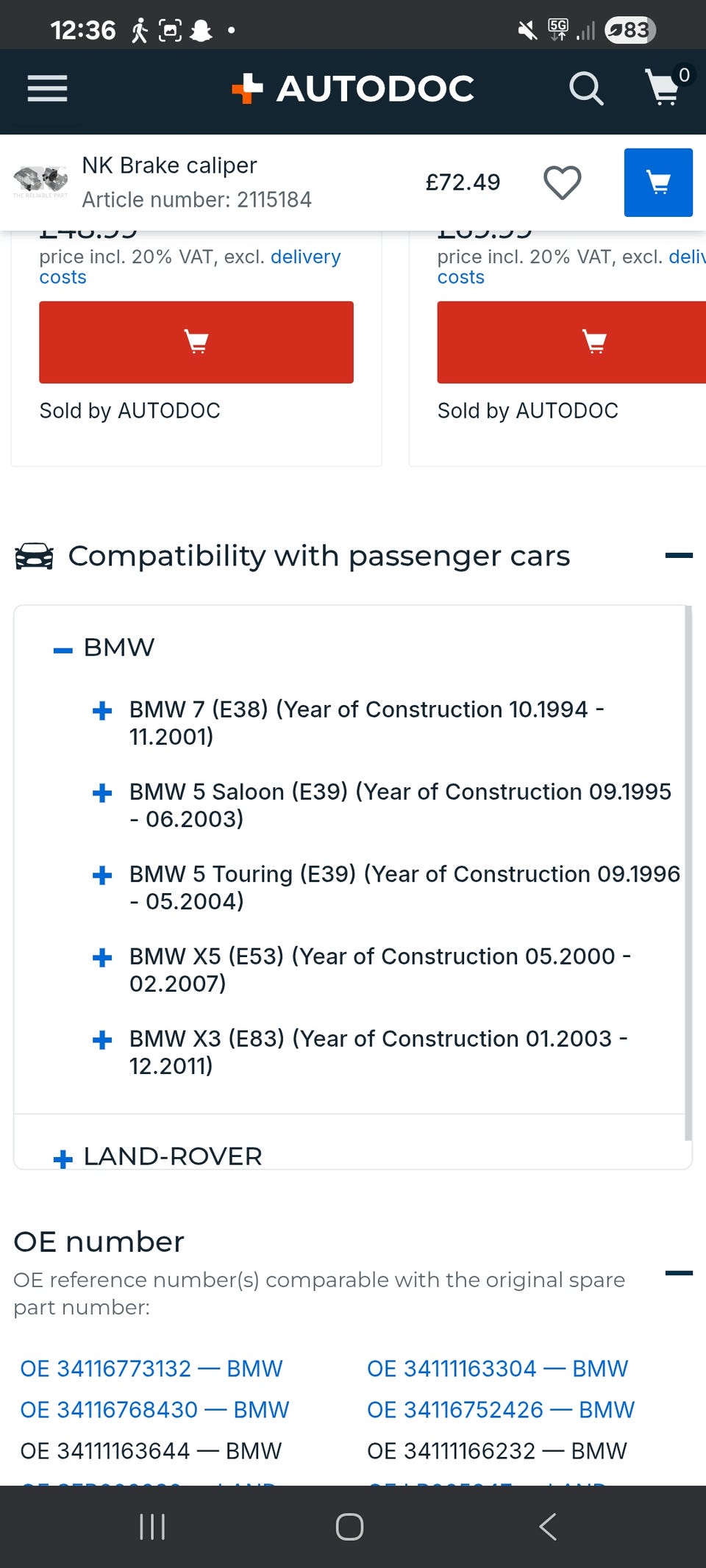The width and height of the screenshot is (706, 1568).
Task: Expand BMW 7 (E38) models
Action: tap(102, 711)
